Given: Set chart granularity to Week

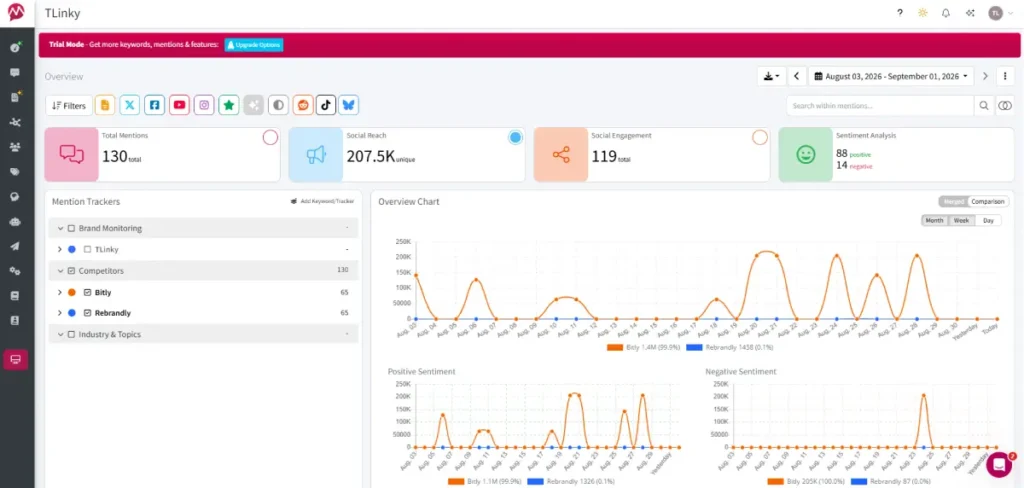Looking at the screenshot, I should [961, 221].
